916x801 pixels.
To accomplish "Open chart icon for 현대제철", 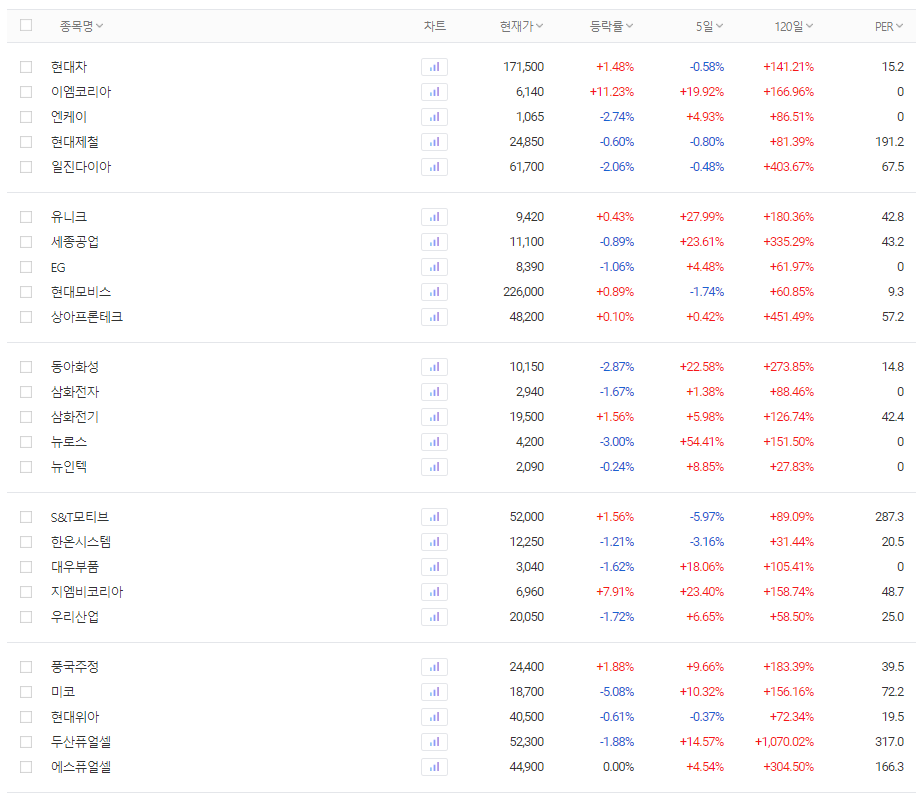I will [x=434, y=142].
